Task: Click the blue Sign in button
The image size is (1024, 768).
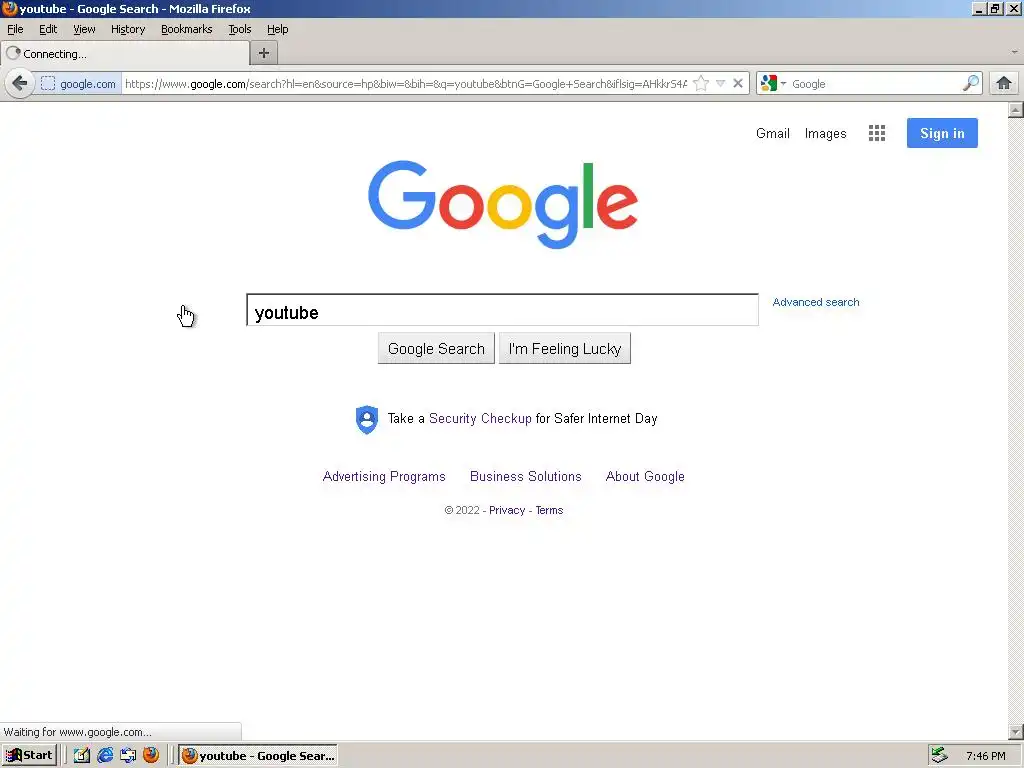Action: coord(942,133)
